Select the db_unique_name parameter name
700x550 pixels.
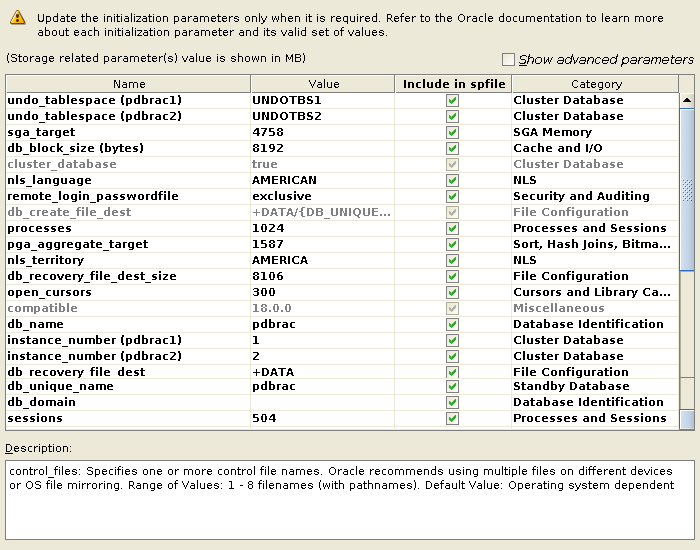(x=60, y=387)
